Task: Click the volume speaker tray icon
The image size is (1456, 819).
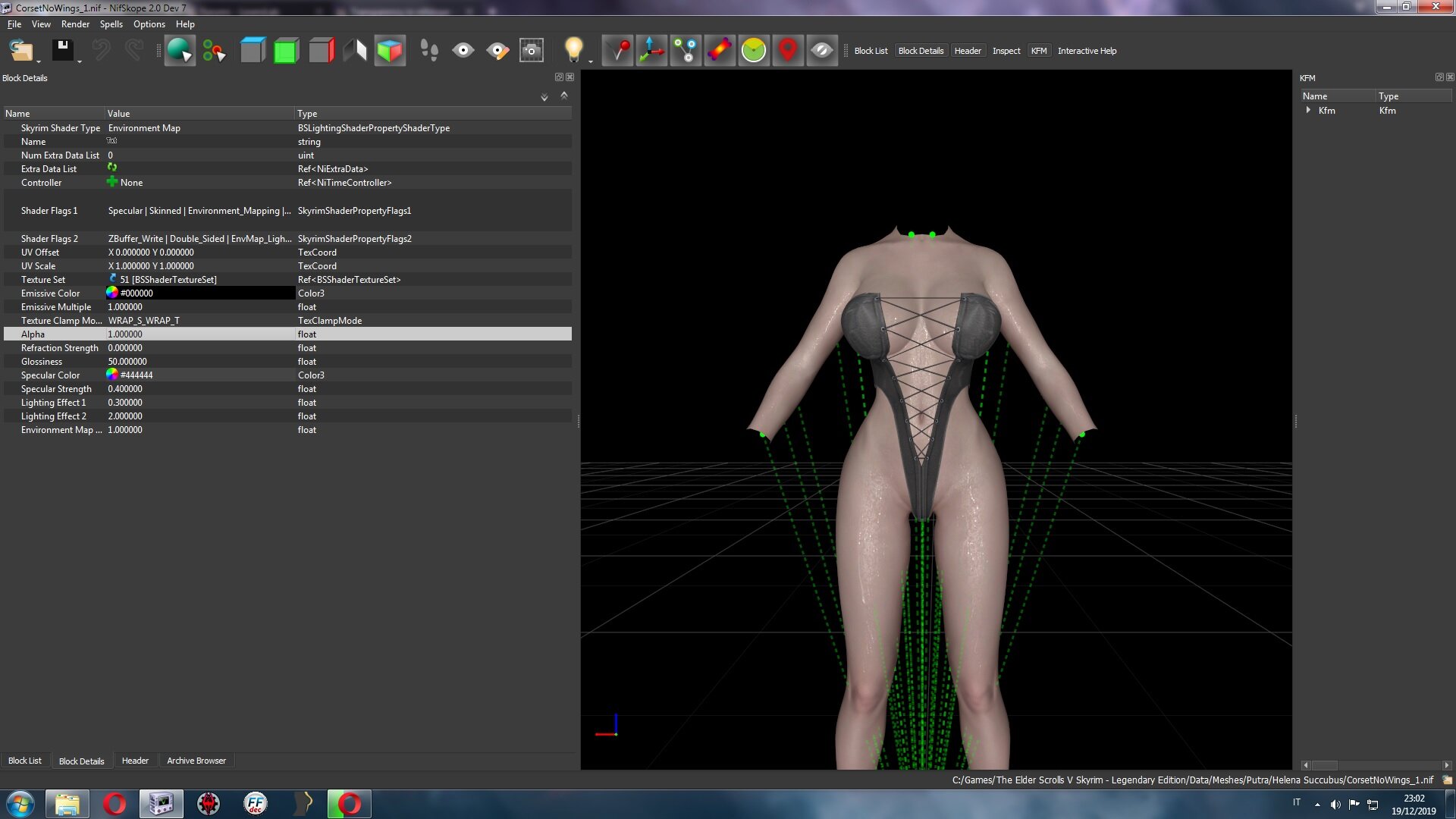Action: [1335, 804]
